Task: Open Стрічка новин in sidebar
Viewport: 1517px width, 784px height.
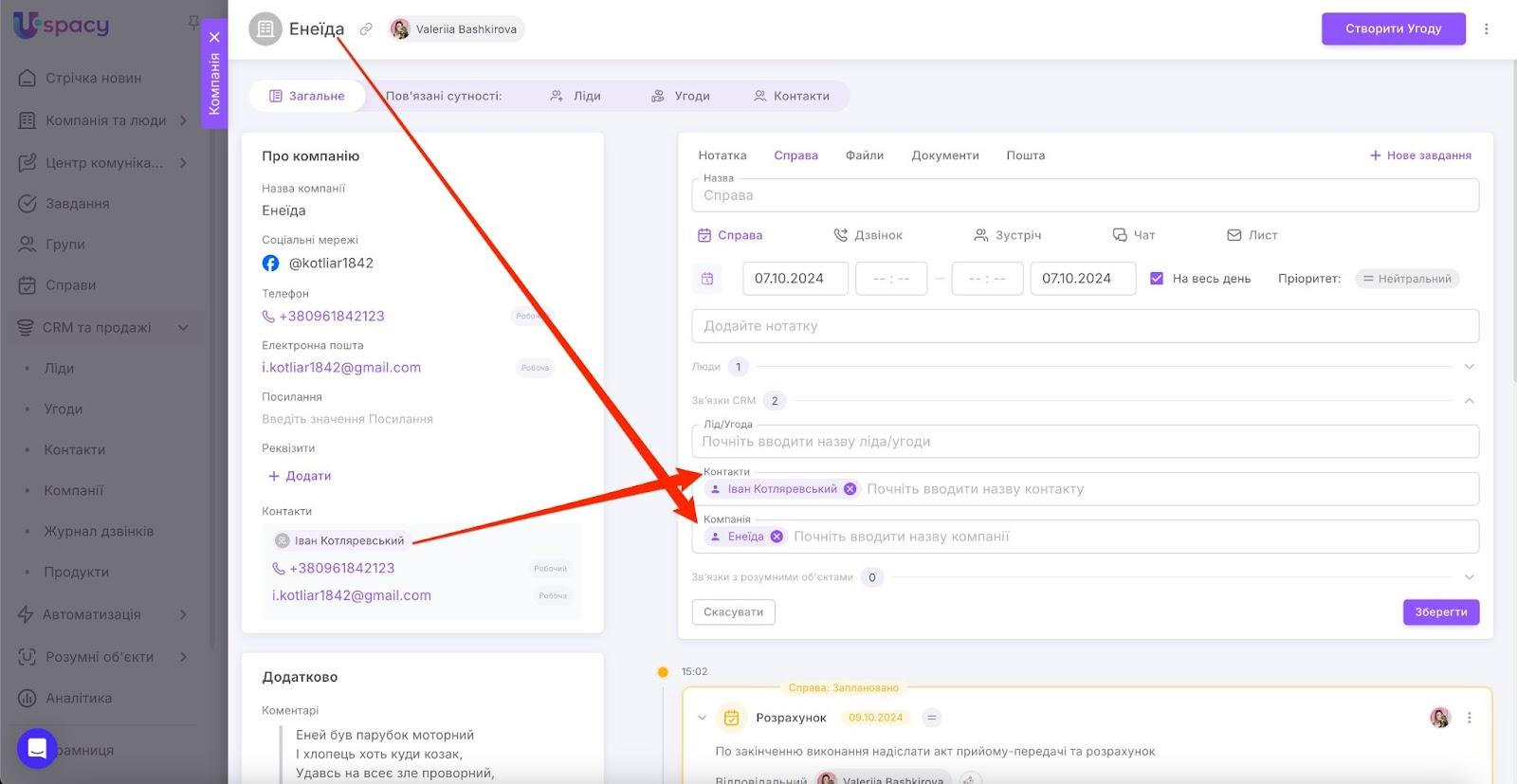Action: [x=94, y=78]
